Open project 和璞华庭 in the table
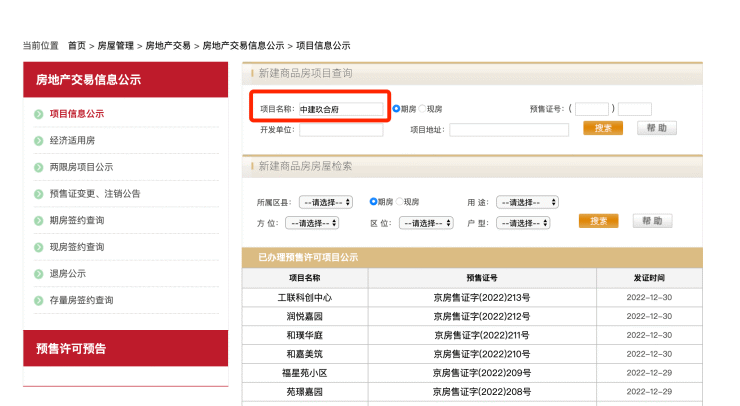 [304, 336]
